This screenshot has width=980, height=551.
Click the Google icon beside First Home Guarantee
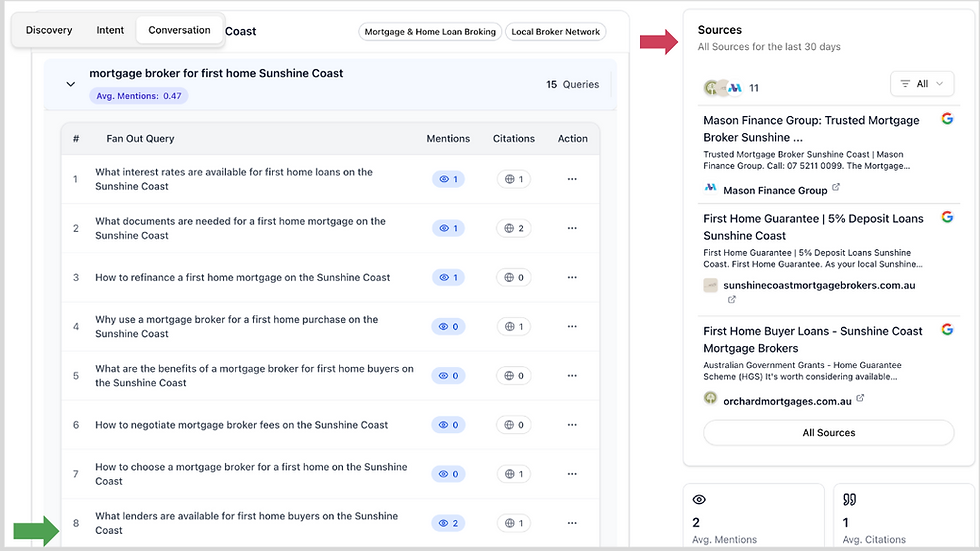tap(947, 217)
